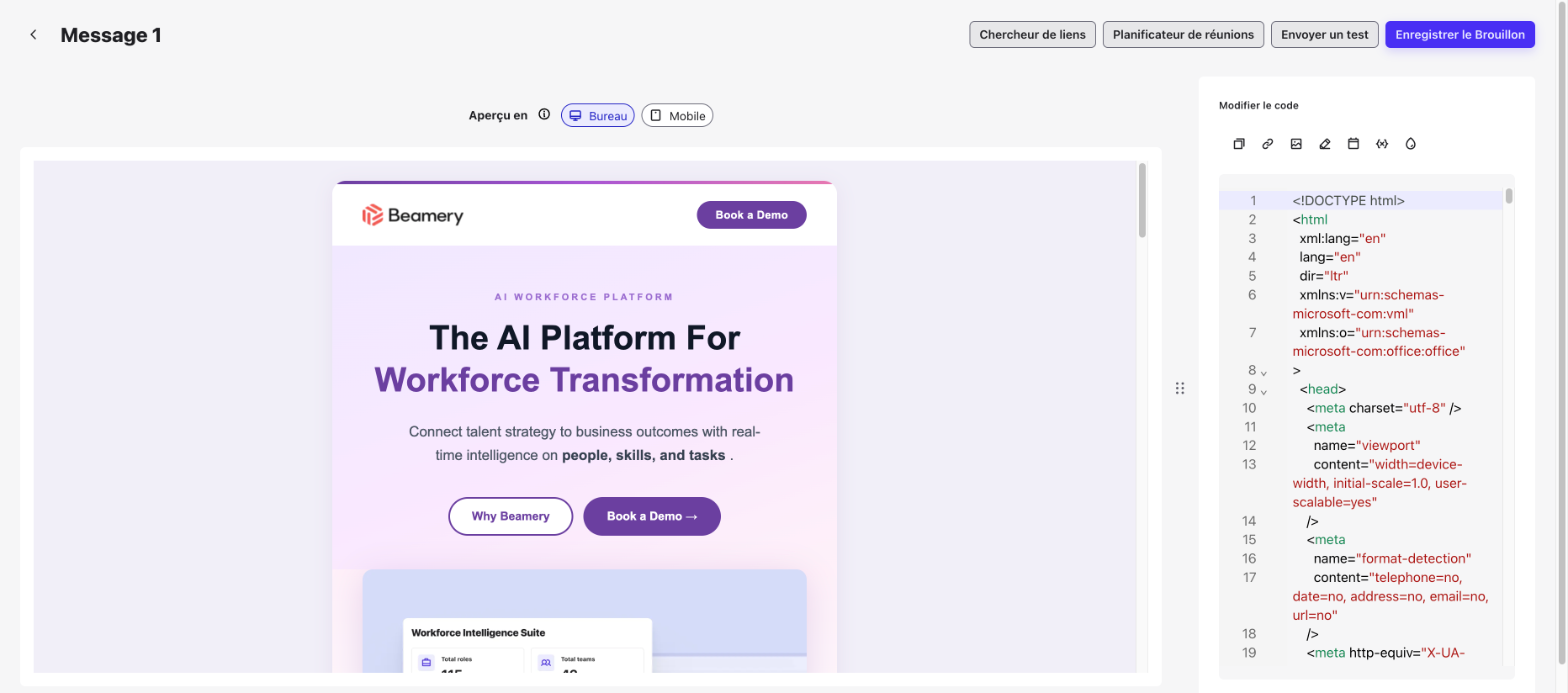Open Planificateur de réunions
Viewport: 1568px width, 693px height.
point(1183,35)
